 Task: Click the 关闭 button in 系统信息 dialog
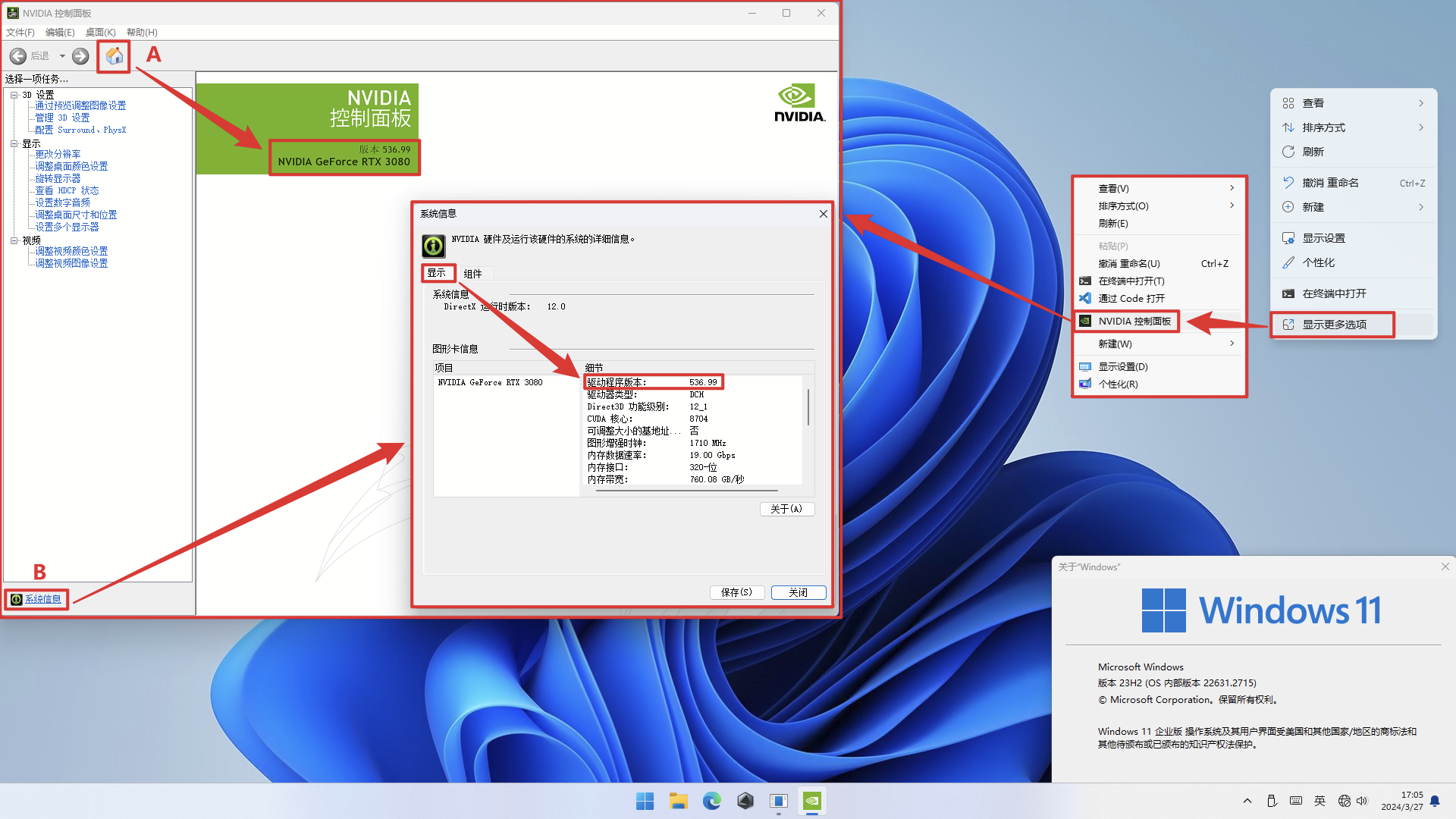point(799,592)
